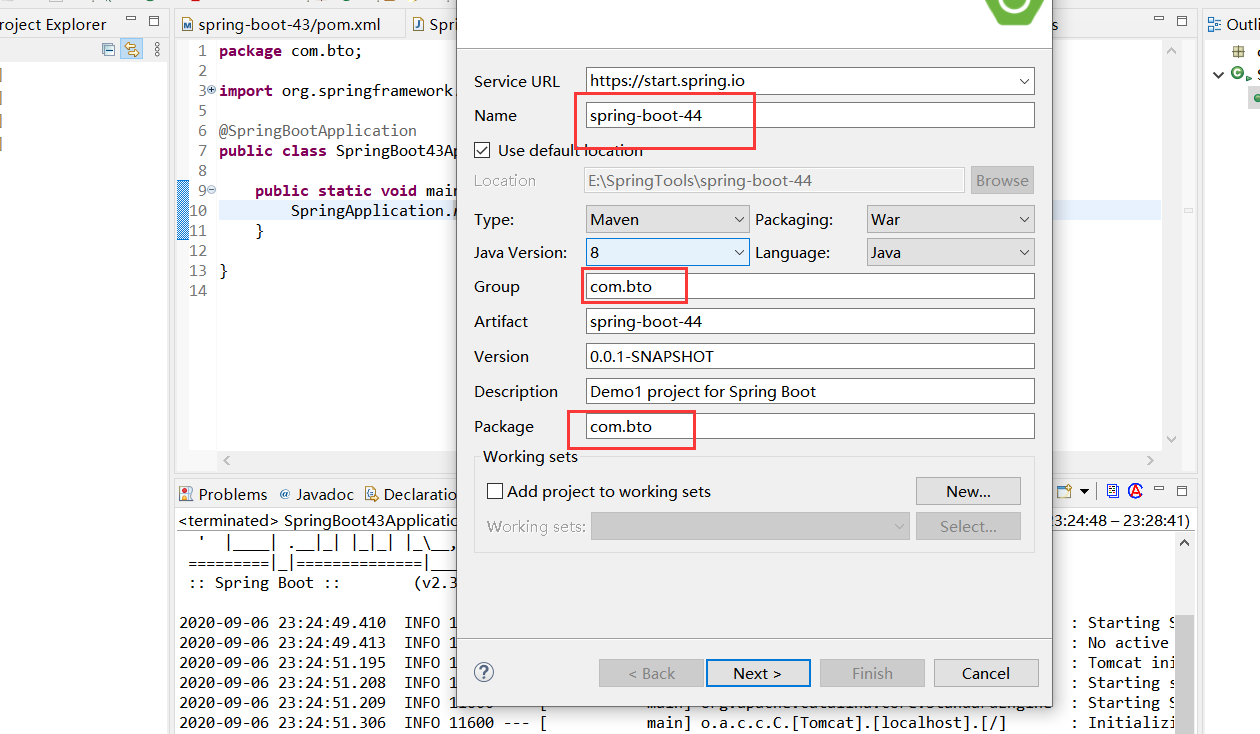Switch to the Declaration tab
The image size is (1260, 734).
(x=412, y=494)
